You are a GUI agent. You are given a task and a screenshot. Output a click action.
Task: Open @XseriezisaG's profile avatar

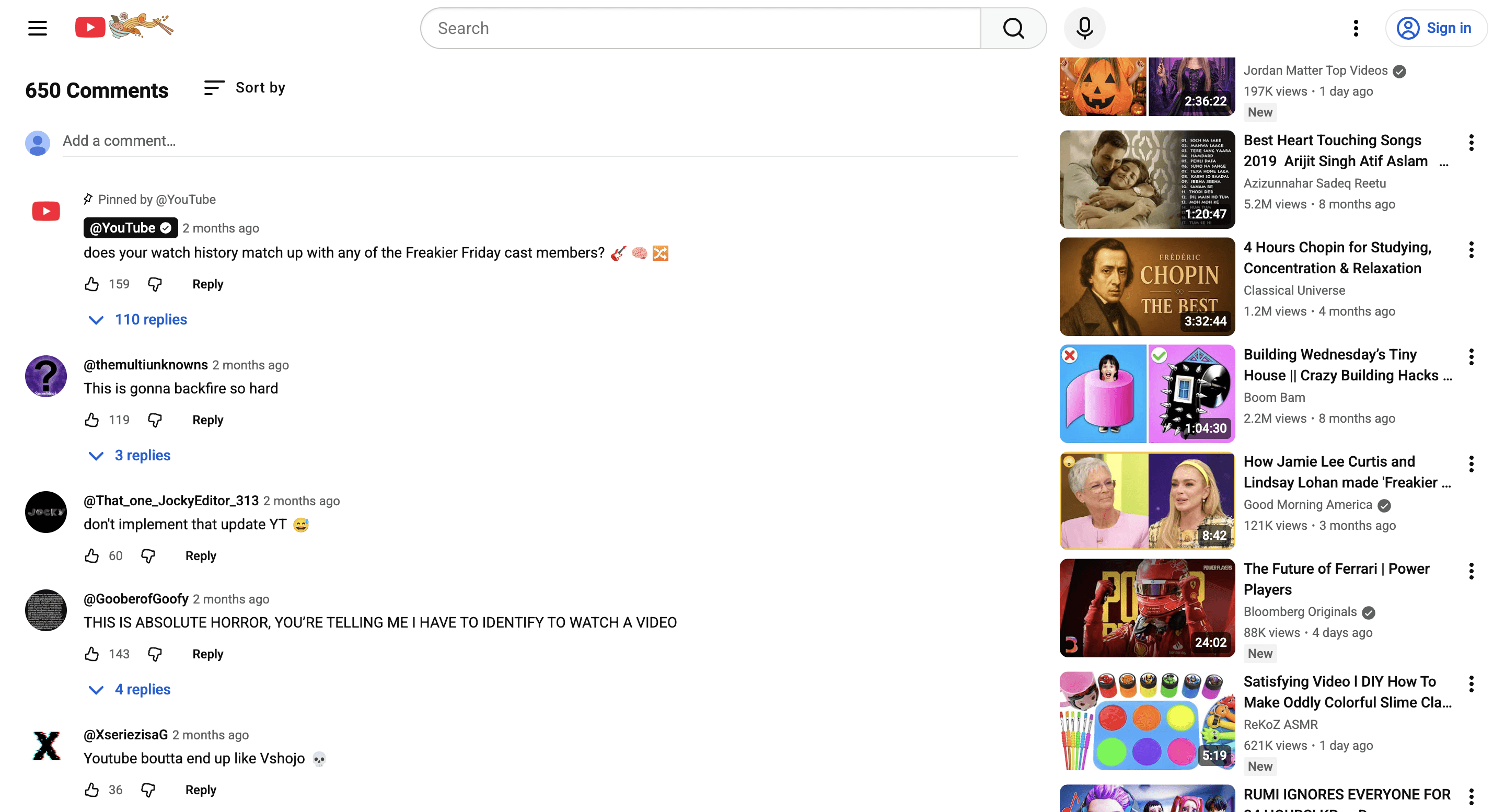coord(45,746)
